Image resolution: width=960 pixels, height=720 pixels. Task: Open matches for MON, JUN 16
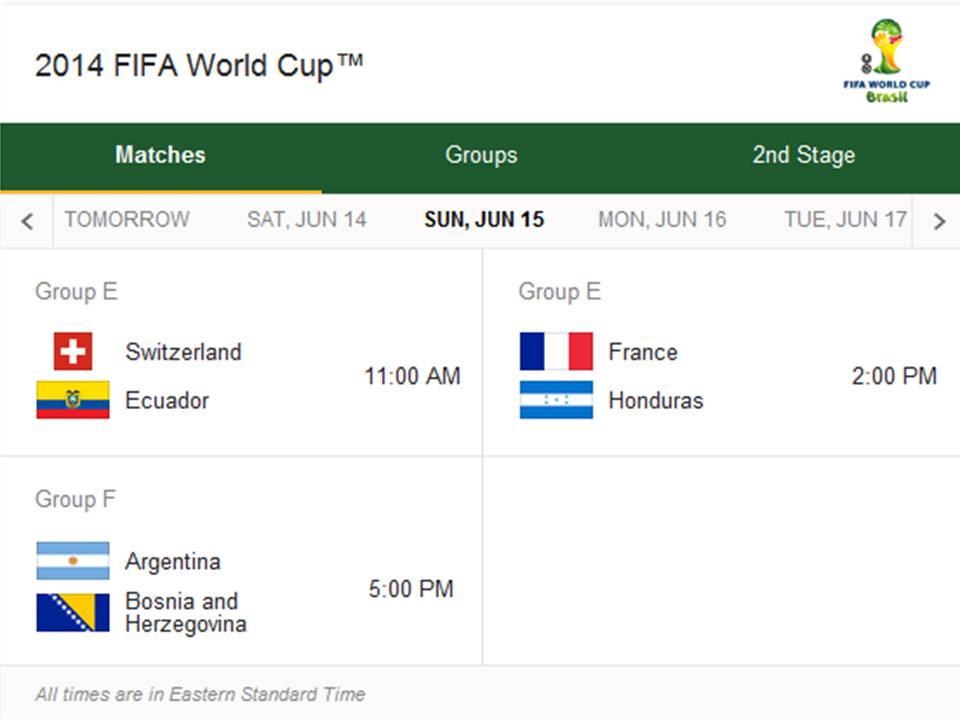[662, 219]
